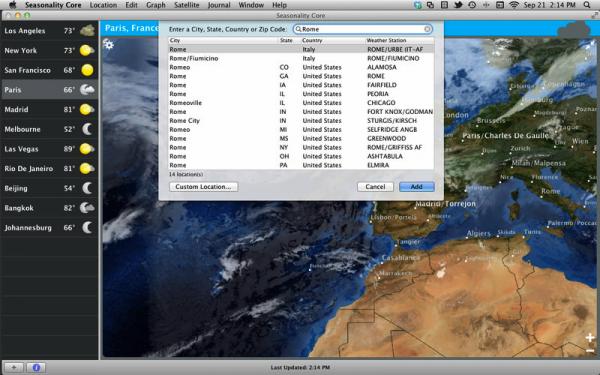The height and width of the screenshot is (375, 600).
Task: Click the cloud icon in the Paris header
Action: click(574, 29)
